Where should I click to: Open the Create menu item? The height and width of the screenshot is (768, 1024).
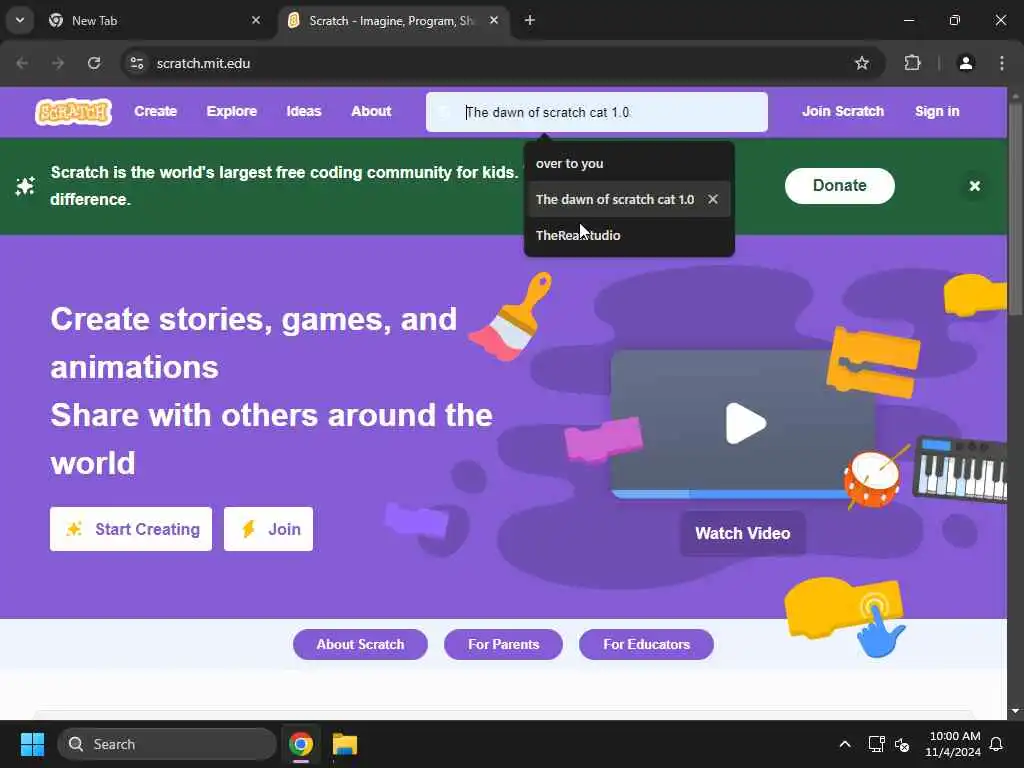click(155, 112)
